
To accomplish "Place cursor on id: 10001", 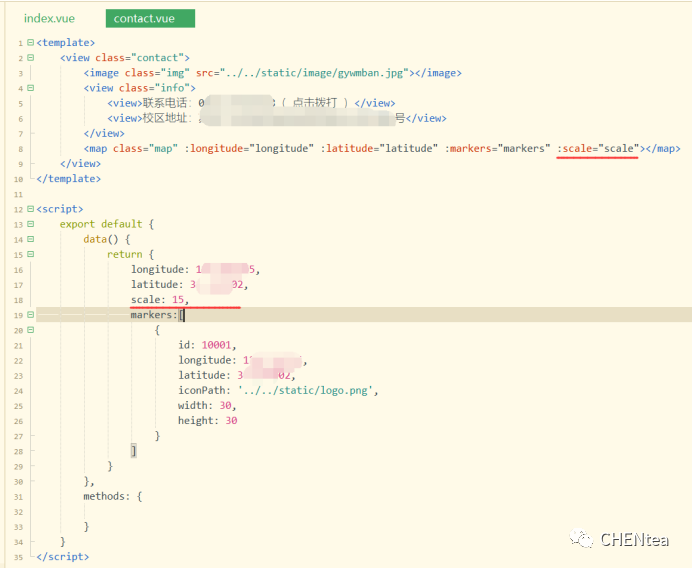I will click(207, 345).
